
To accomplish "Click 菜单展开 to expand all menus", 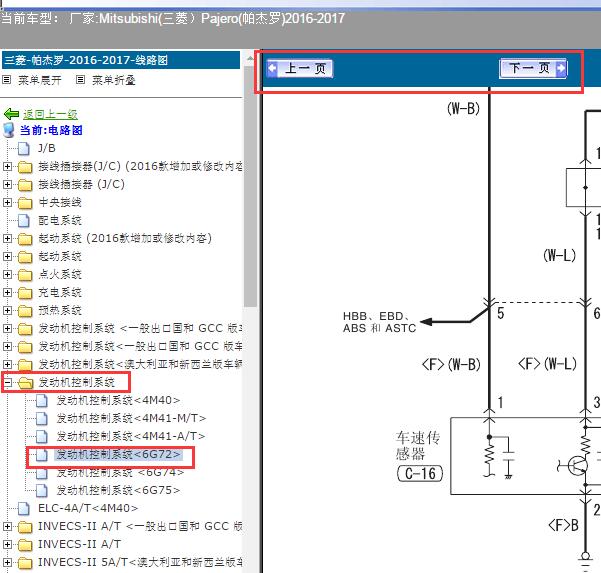I will tap(40, 80).
